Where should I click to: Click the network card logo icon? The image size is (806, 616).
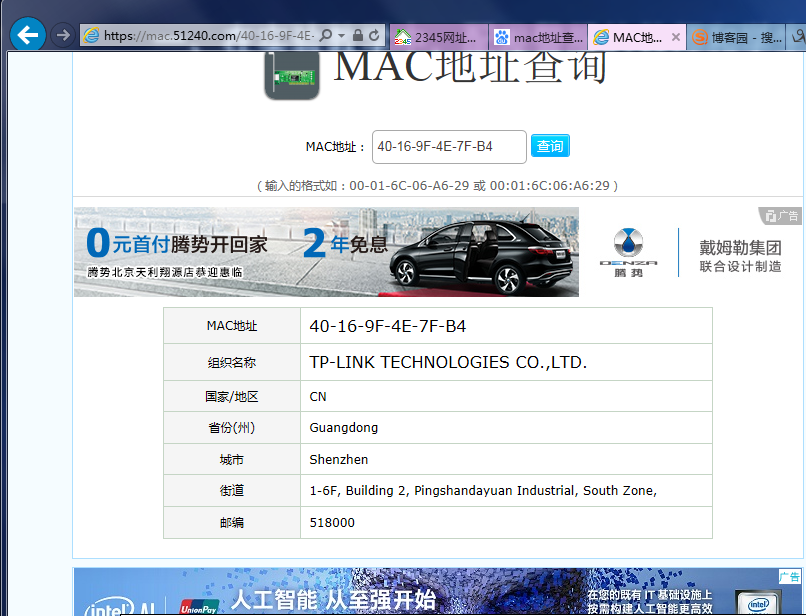(x=292, y=76)
